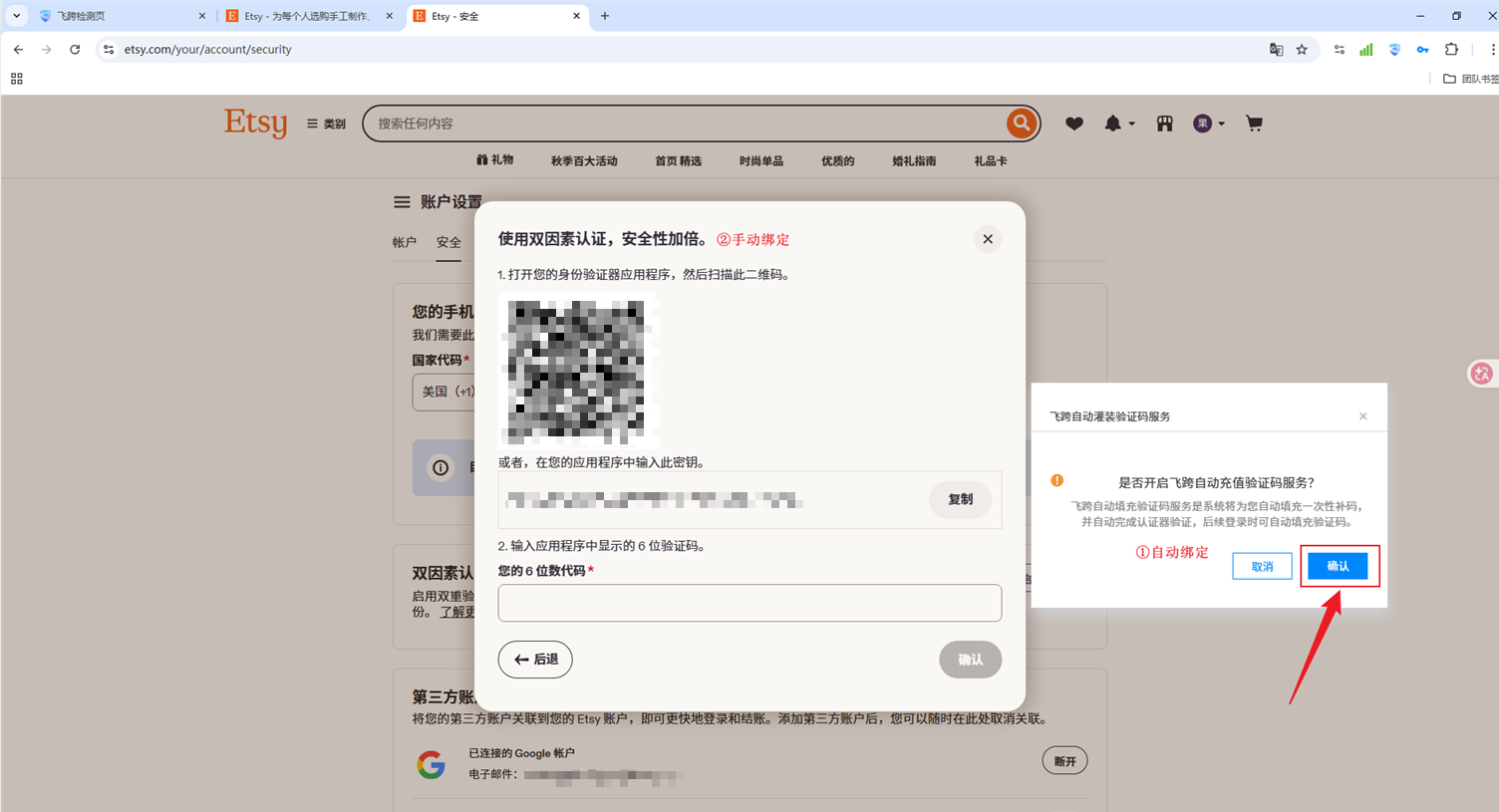The image size is (1499, 812).
Task: Open favorites with the heart icon
Action: pyautogui.click(x=1073, y=124)
